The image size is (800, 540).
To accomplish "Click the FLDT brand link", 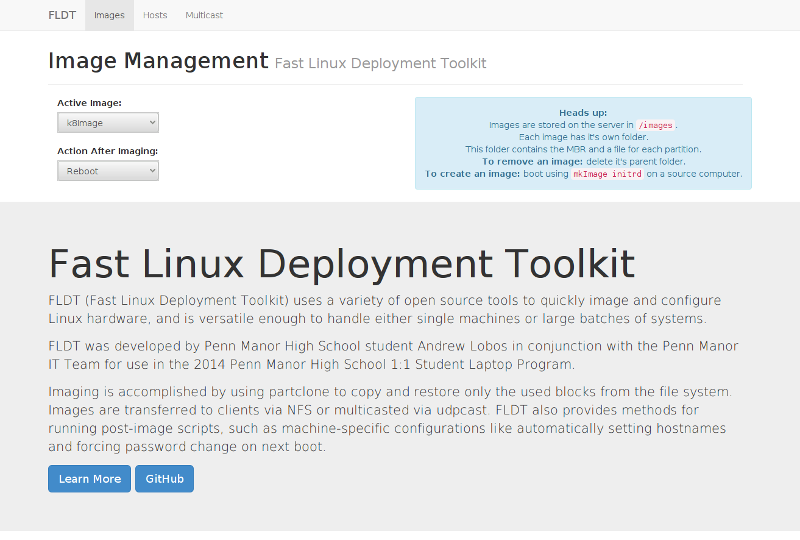I will point(62,15).
